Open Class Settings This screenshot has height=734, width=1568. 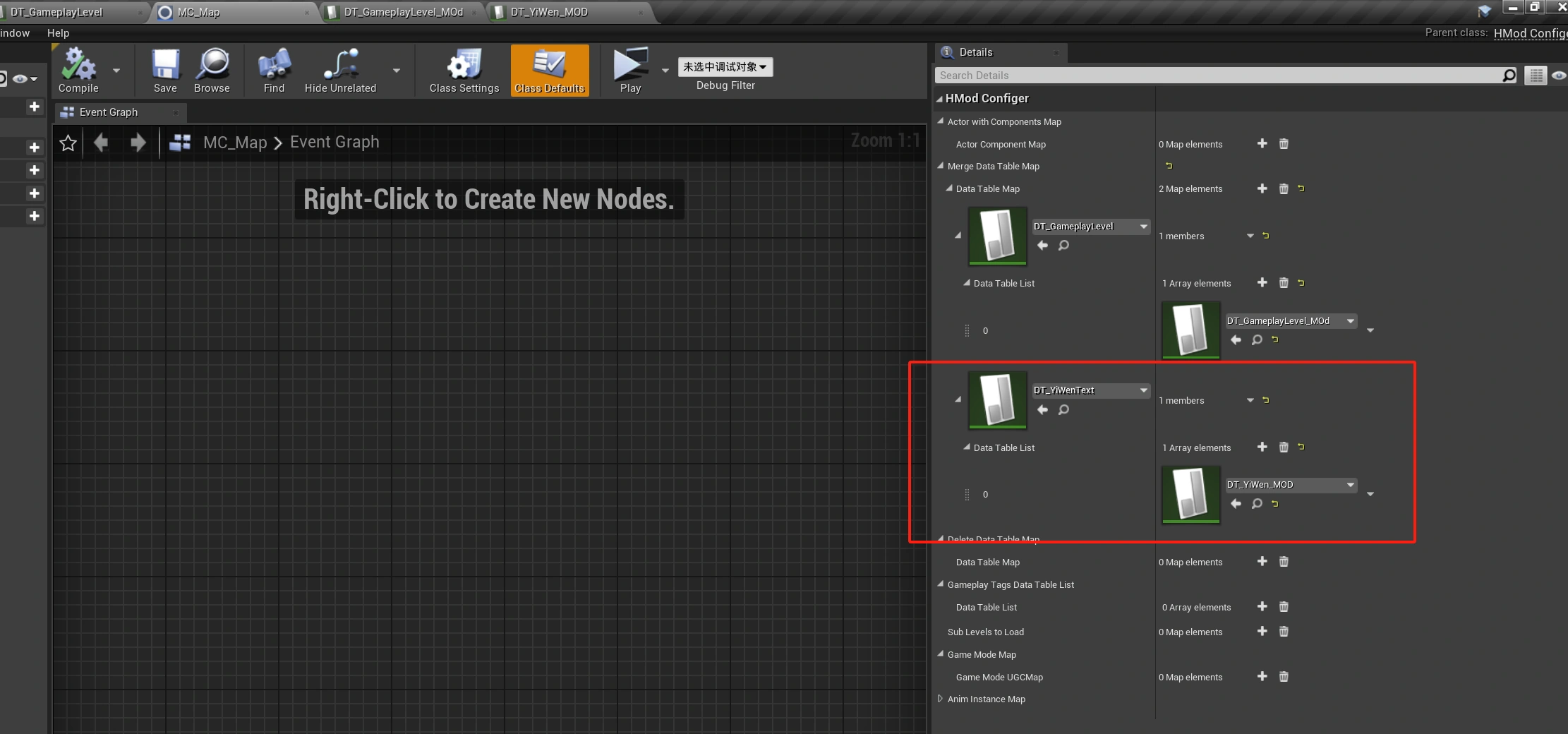(x=464, y=71)
